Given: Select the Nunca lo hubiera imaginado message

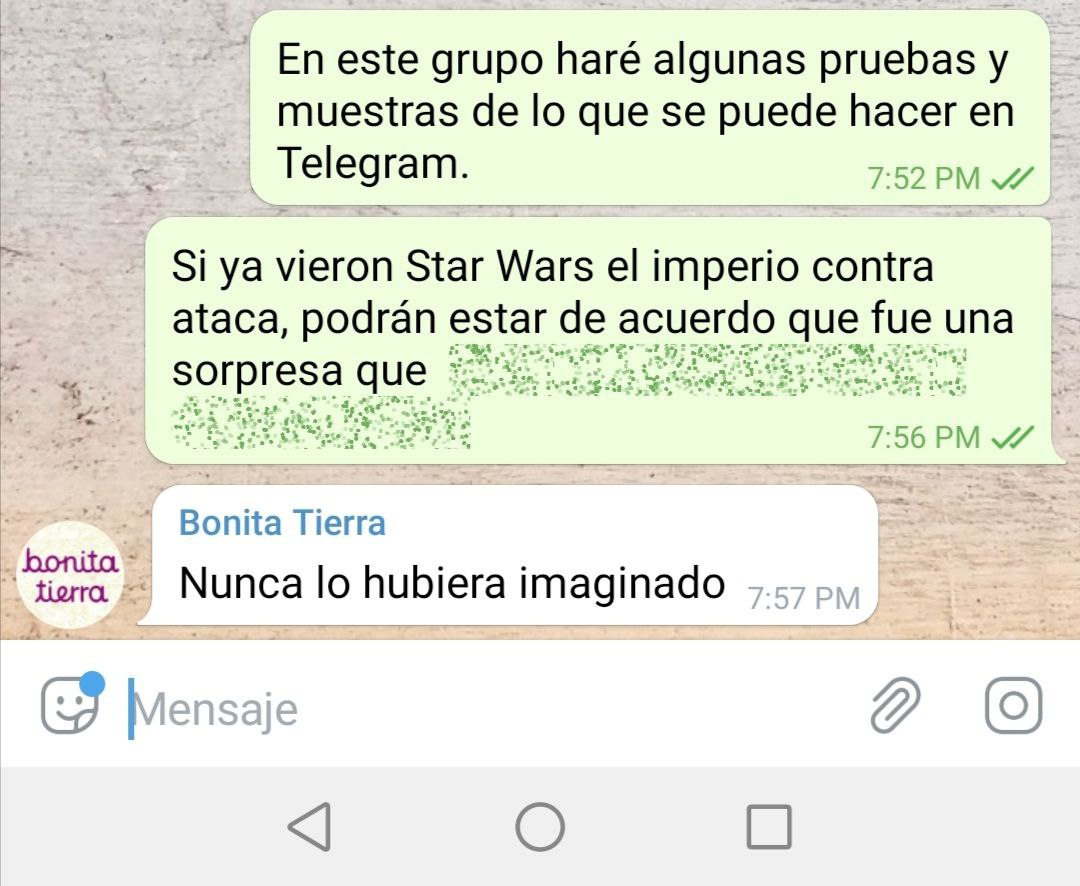Looking at the screenshot, I should pos(510,555).
